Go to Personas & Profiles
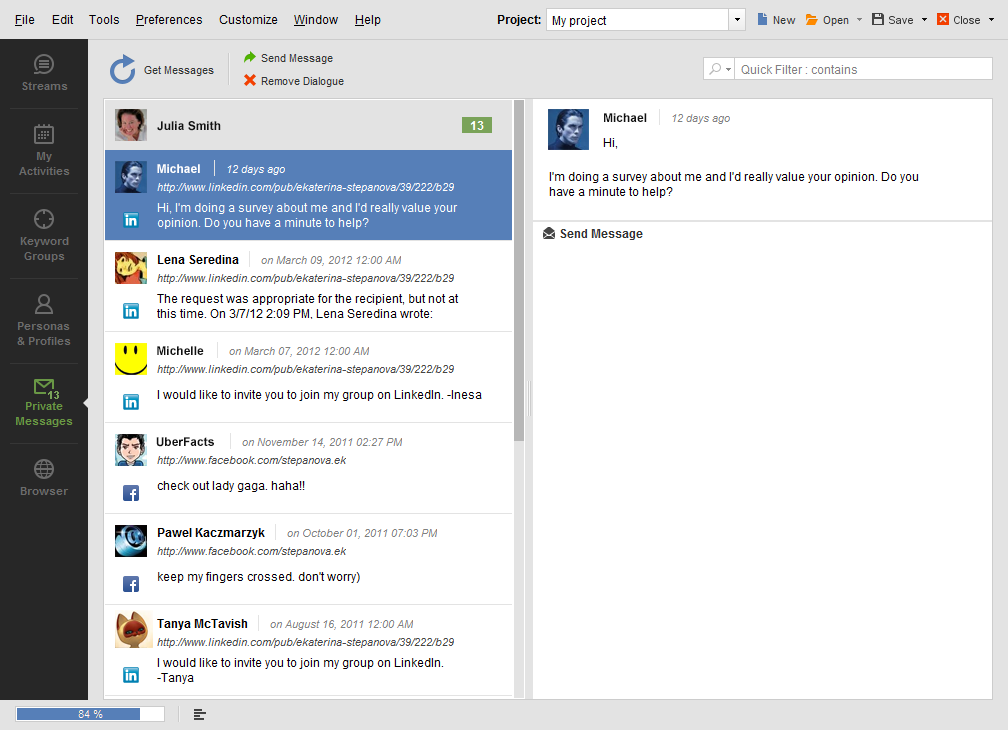Viewport: 1008px width, 730px height. [44, 320]
